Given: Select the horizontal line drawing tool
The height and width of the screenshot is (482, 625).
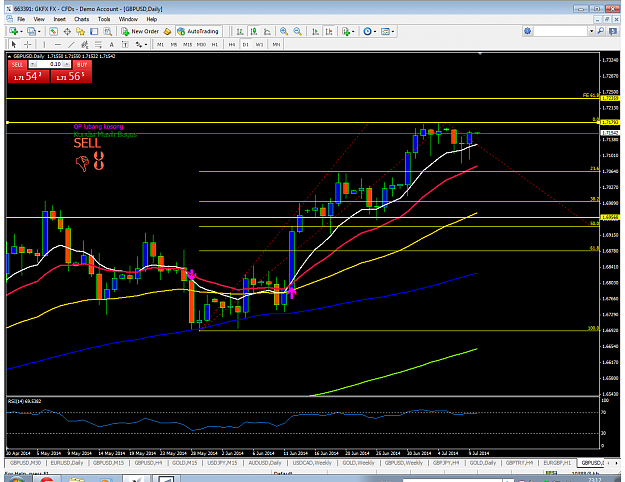Looking at the screenshot, I should point(58,44).
